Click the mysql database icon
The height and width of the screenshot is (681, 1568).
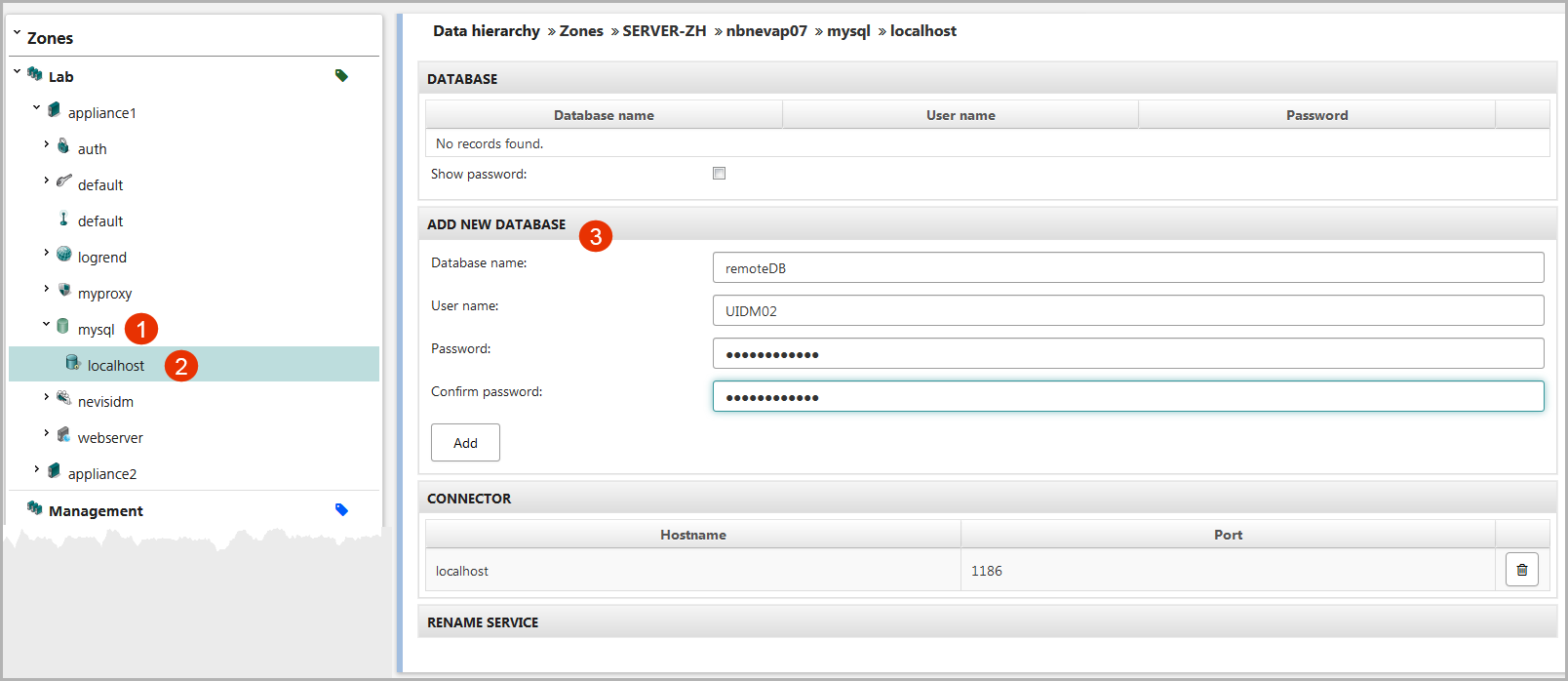(63, 326)
